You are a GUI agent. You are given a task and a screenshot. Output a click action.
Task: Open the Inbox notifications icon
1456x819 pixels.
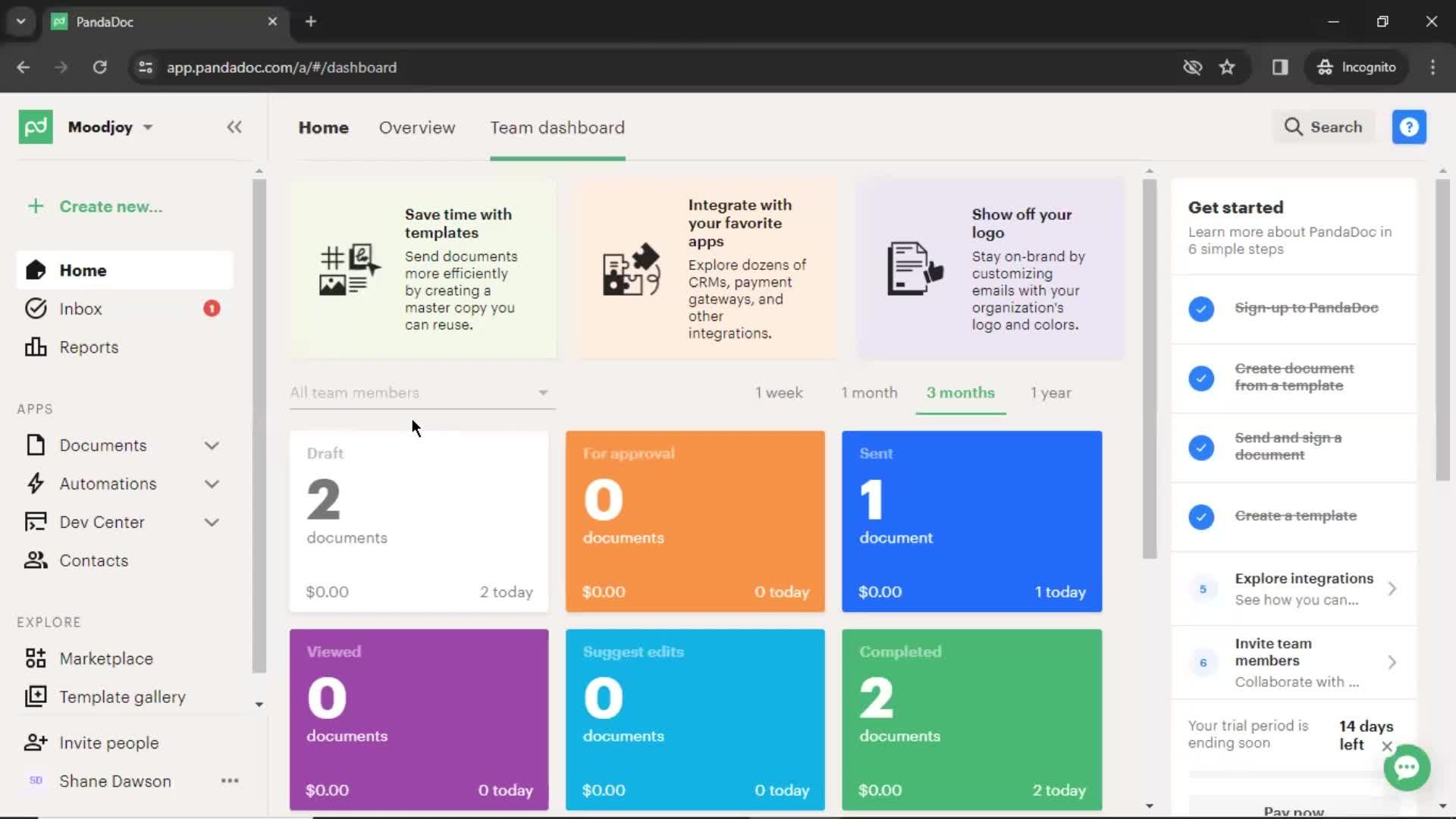(x=211, y=308)
